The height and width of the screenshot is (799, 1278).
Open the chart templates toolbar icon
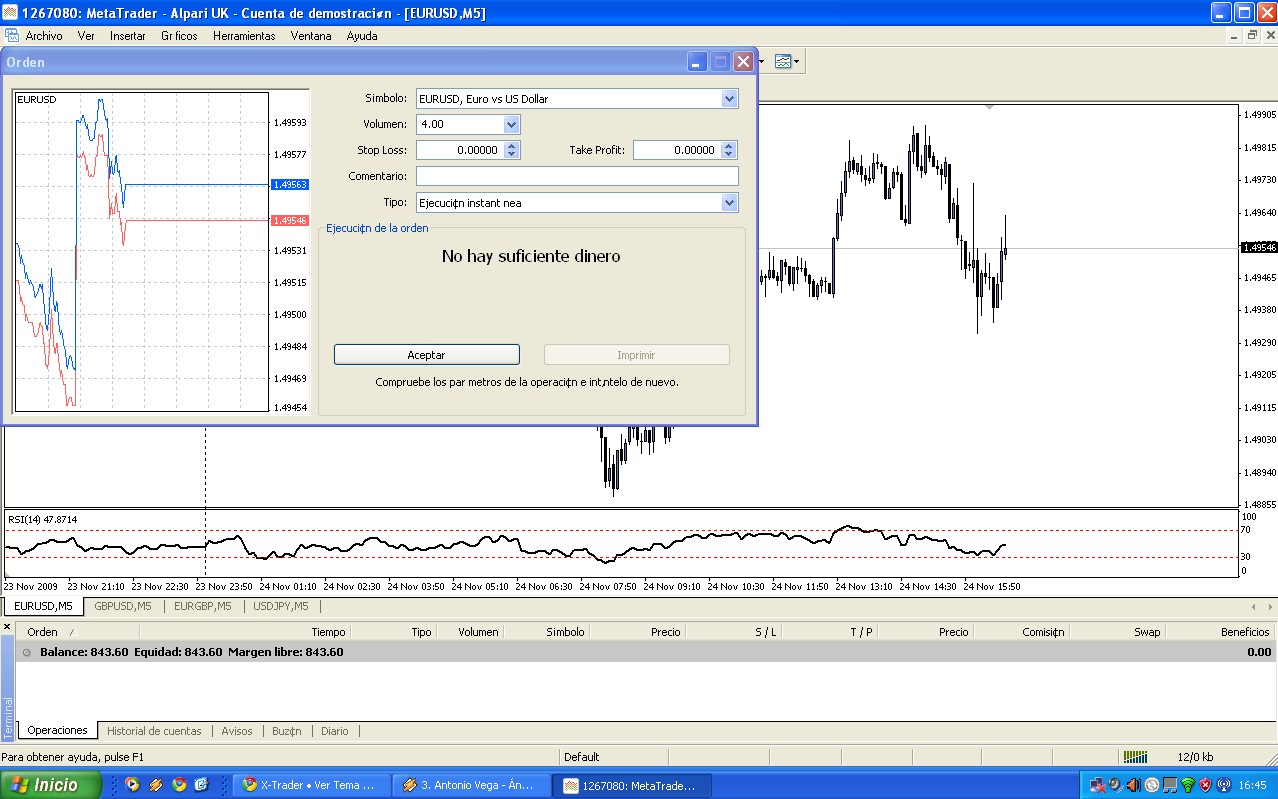point(782,62)
